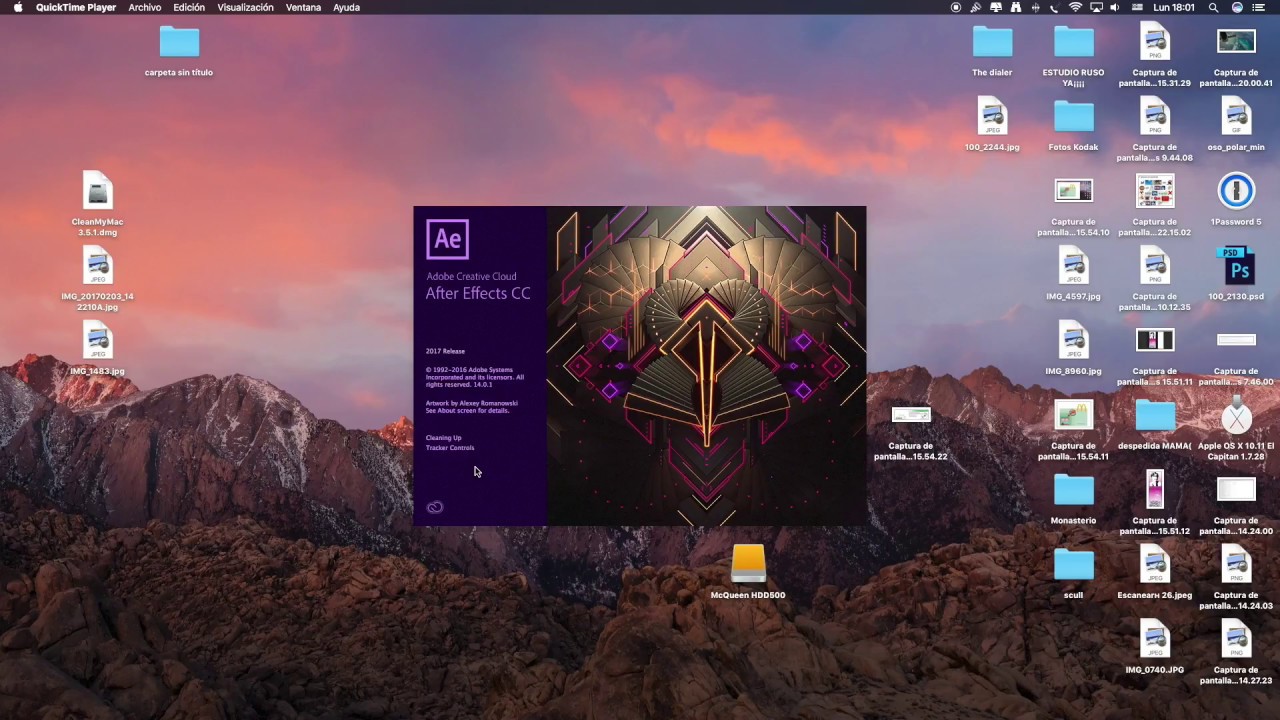The height and width of the screenshot is (720, 1280).
Task: Select the Captura de pantalla 20.00.41 file
Action: coord(1236,41)
